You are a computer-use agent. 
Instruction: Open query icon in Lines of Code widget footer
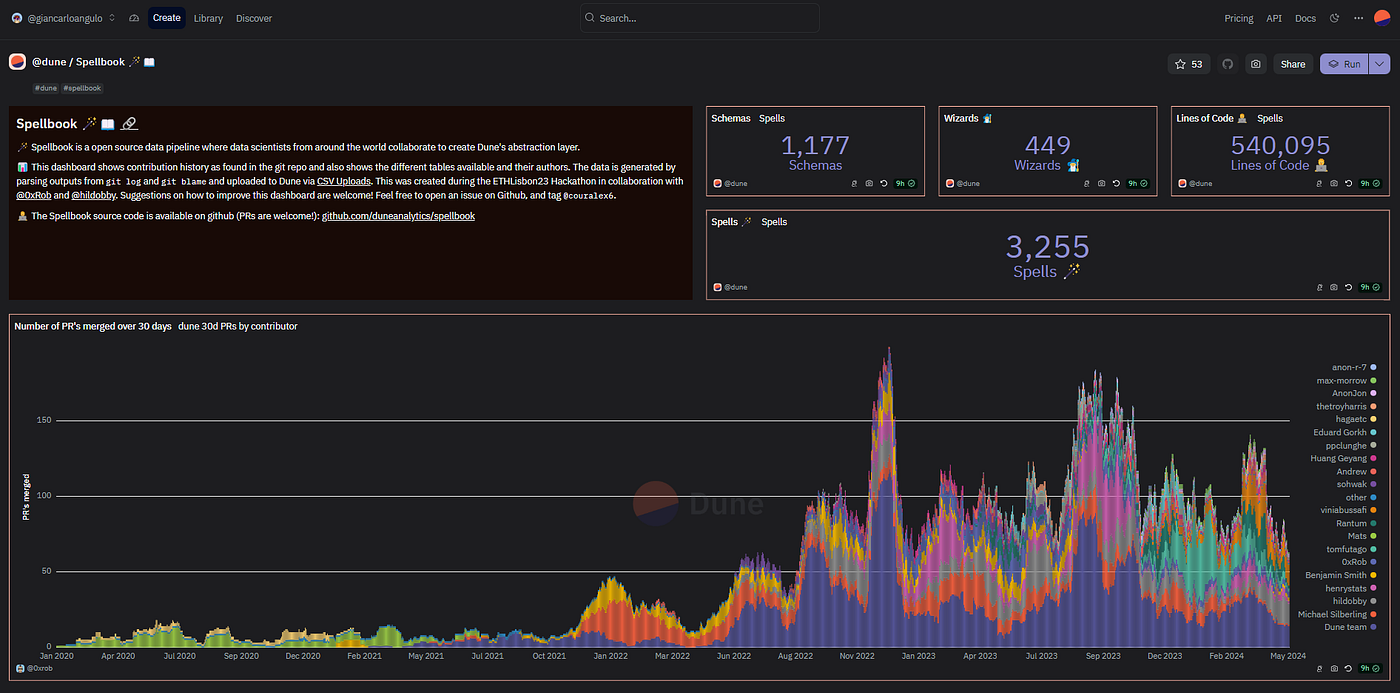[1319, 184]
